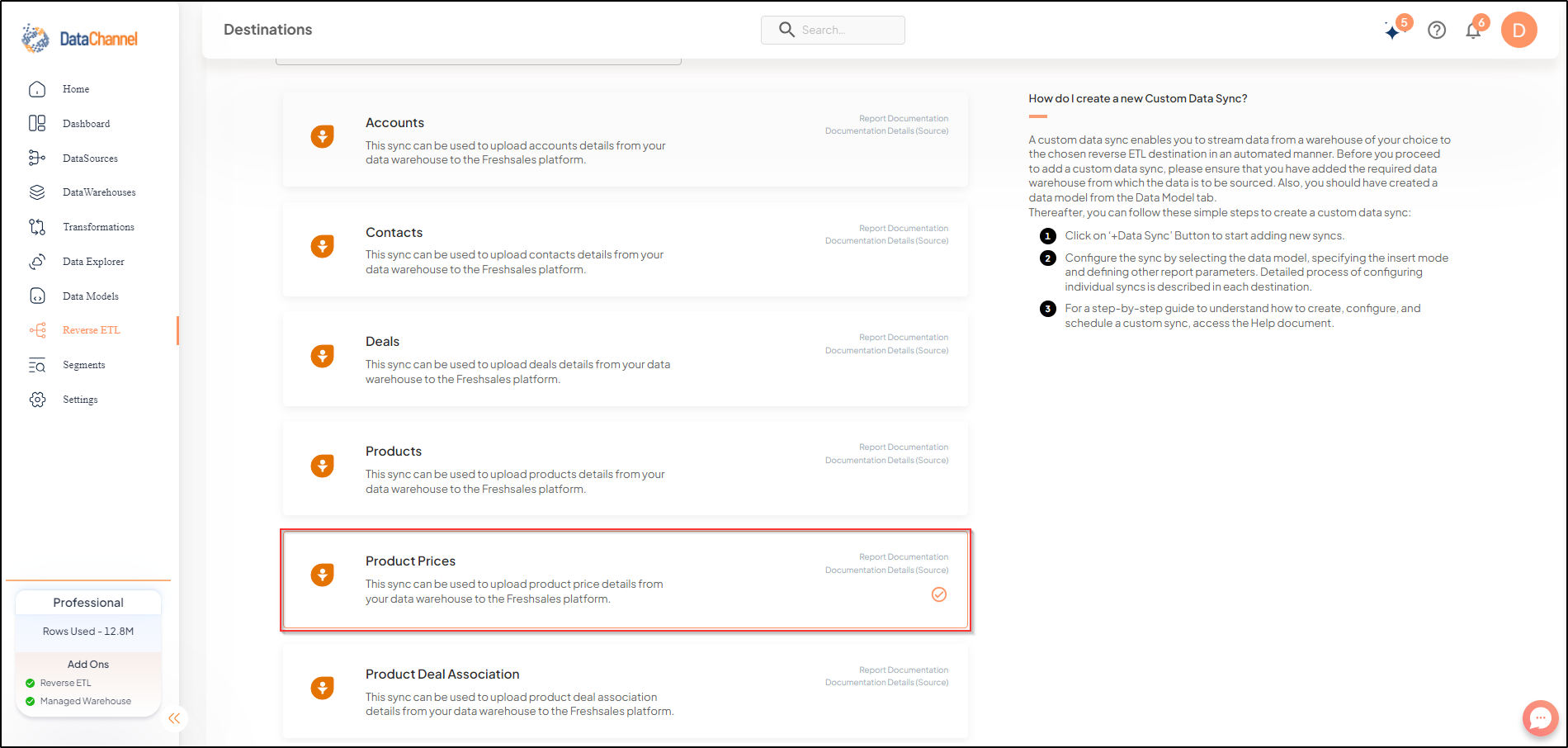Select the Contacts sync title
The height and width of the screenshot is (748, 1568).
click(394, 233)
